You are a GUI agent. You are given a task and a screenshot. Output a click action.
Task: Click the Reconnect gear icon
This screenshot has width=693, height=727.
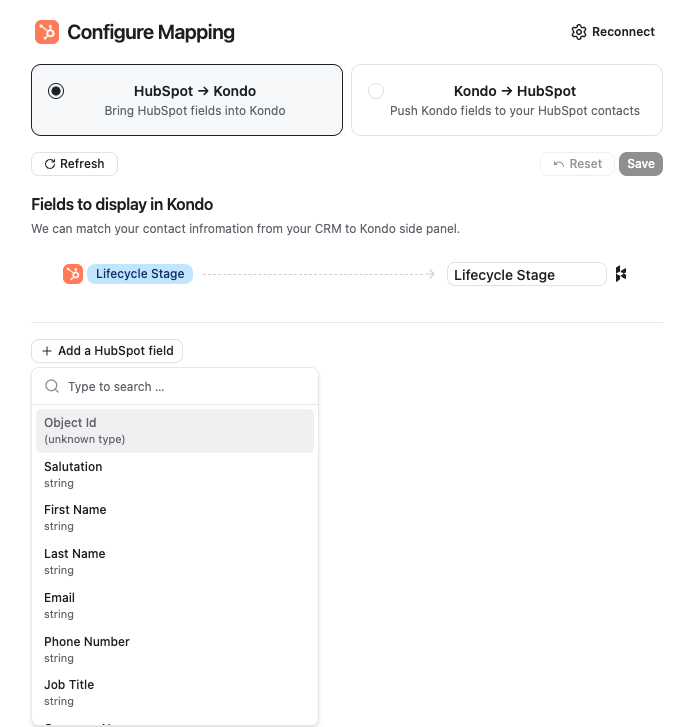[579, 32]
